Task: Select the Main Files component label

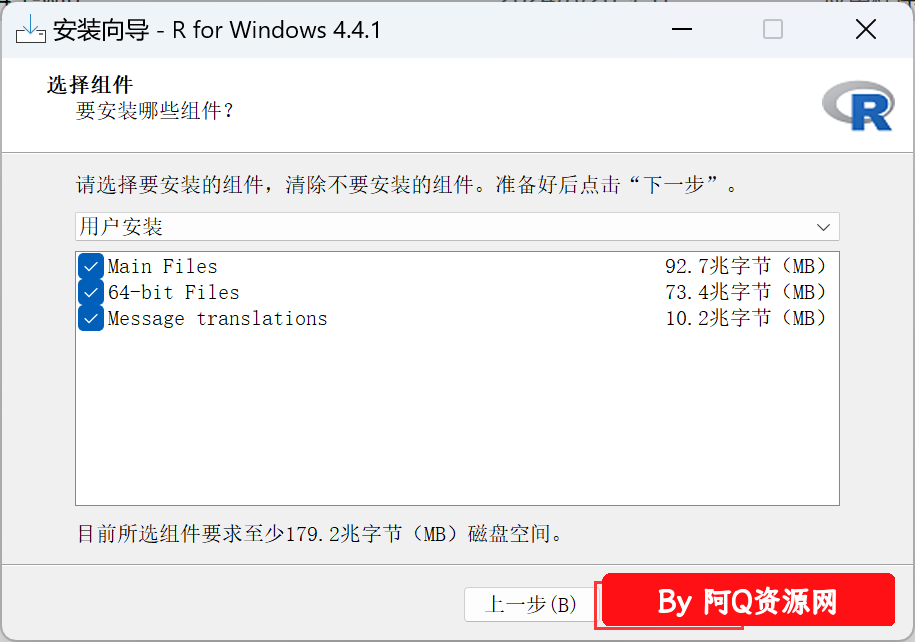Action: click(162, 267)
